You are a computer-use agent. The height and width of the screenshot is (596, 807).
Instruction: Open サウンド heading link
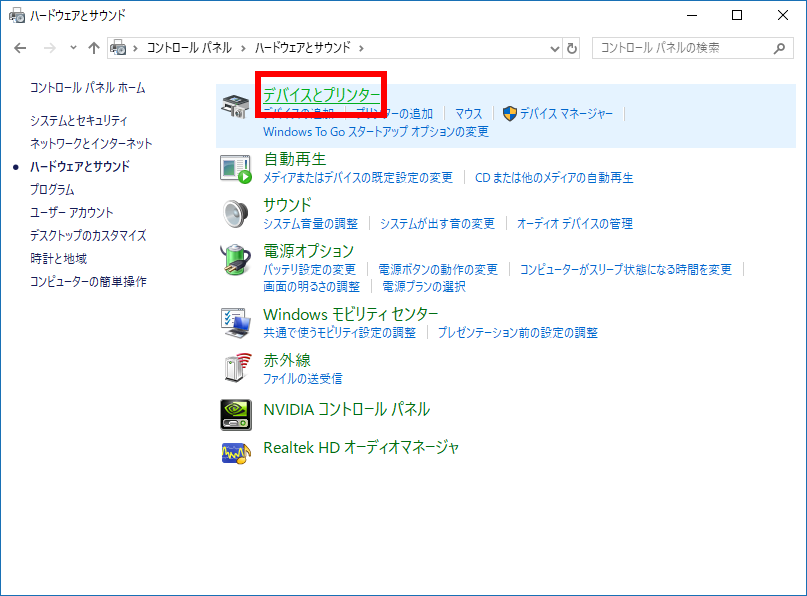point(287,205)
